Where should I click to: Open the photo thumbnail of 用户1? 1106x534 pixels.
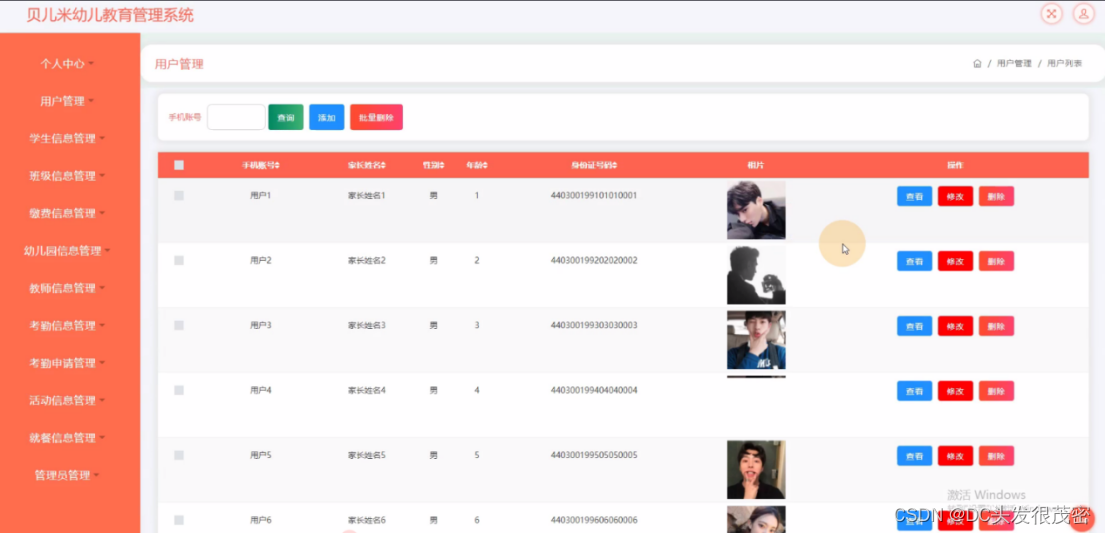[756, 210]
